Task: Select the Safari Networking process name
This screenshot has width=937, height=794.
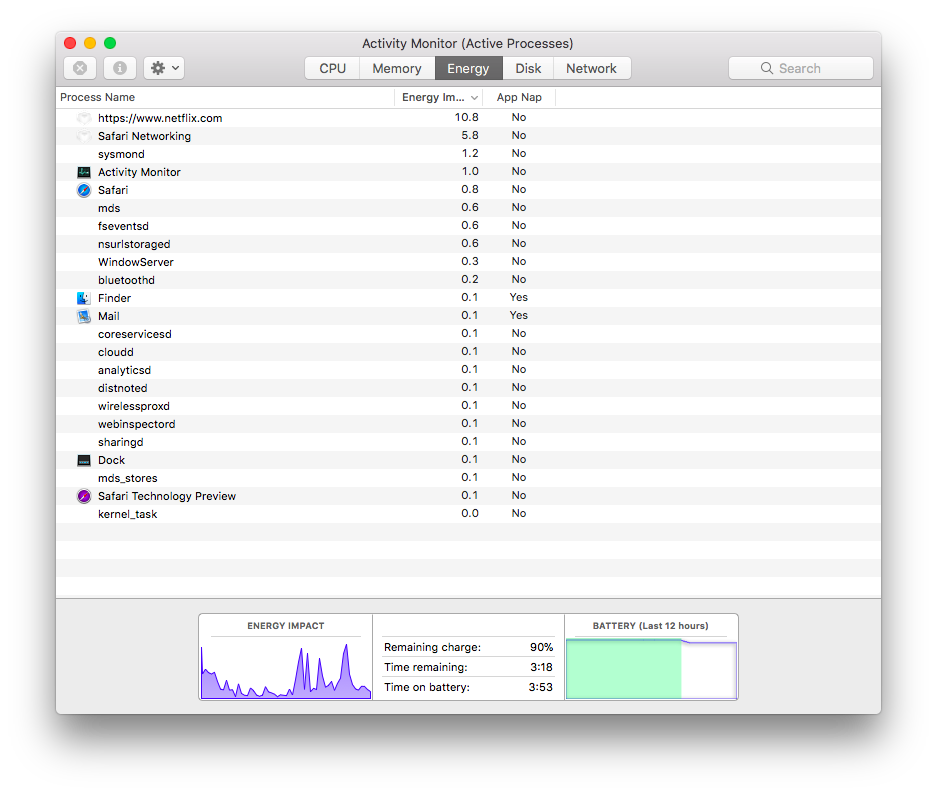Action: [x=145, y=136]
